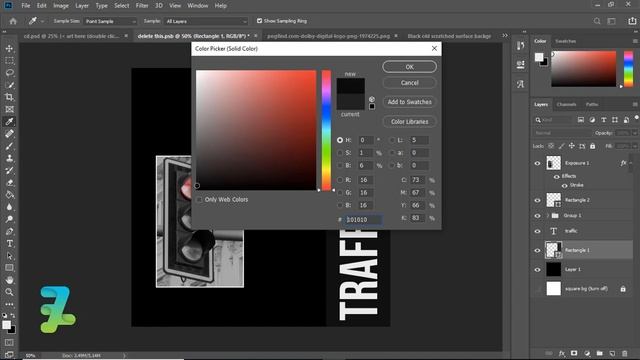Screen dimensions: 640x360
Task: Select the Rectangle 1 layer thumbnail
Action: pyautogui.click(x=554, y=250)
